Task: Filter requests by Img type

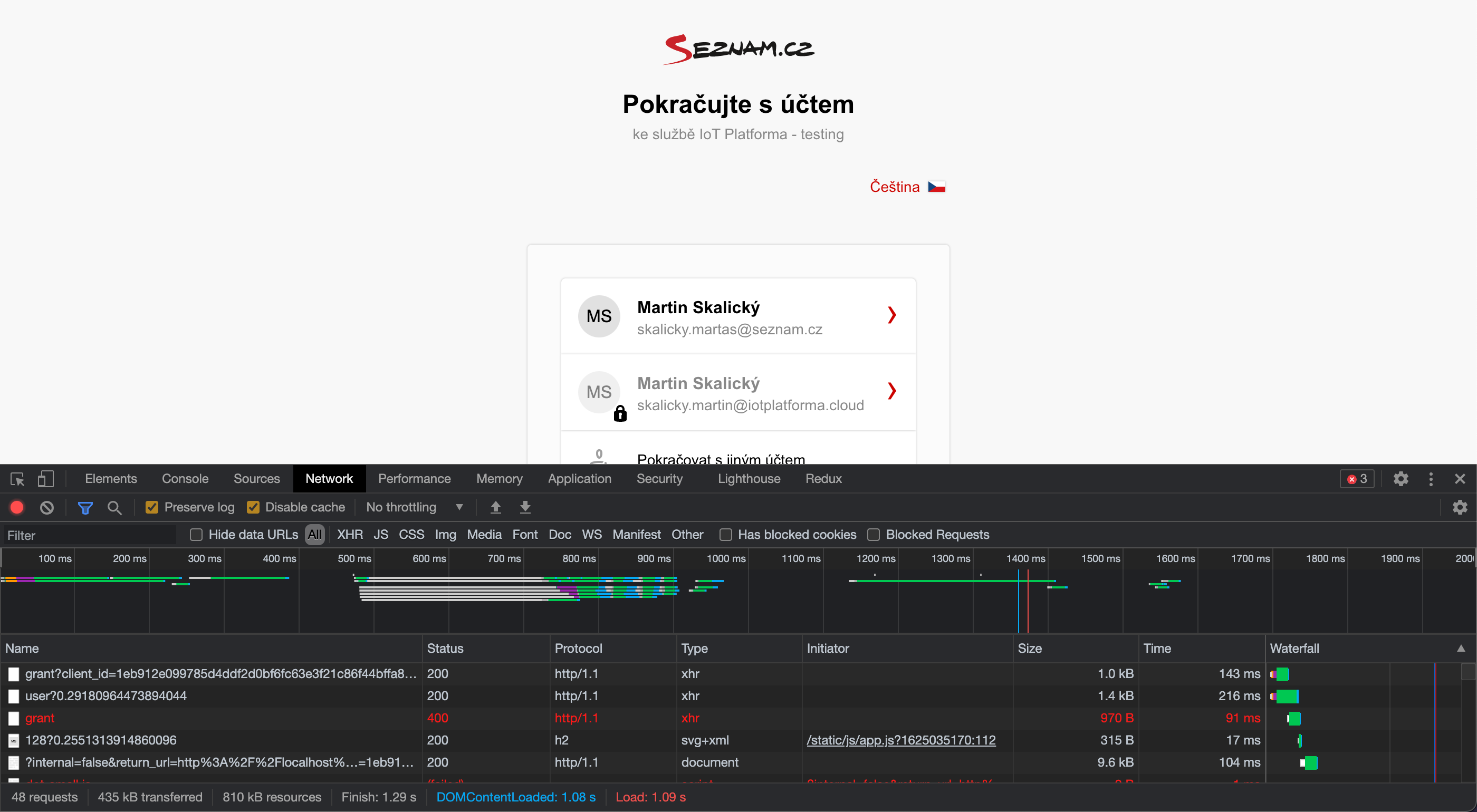Action: [446, 535]
